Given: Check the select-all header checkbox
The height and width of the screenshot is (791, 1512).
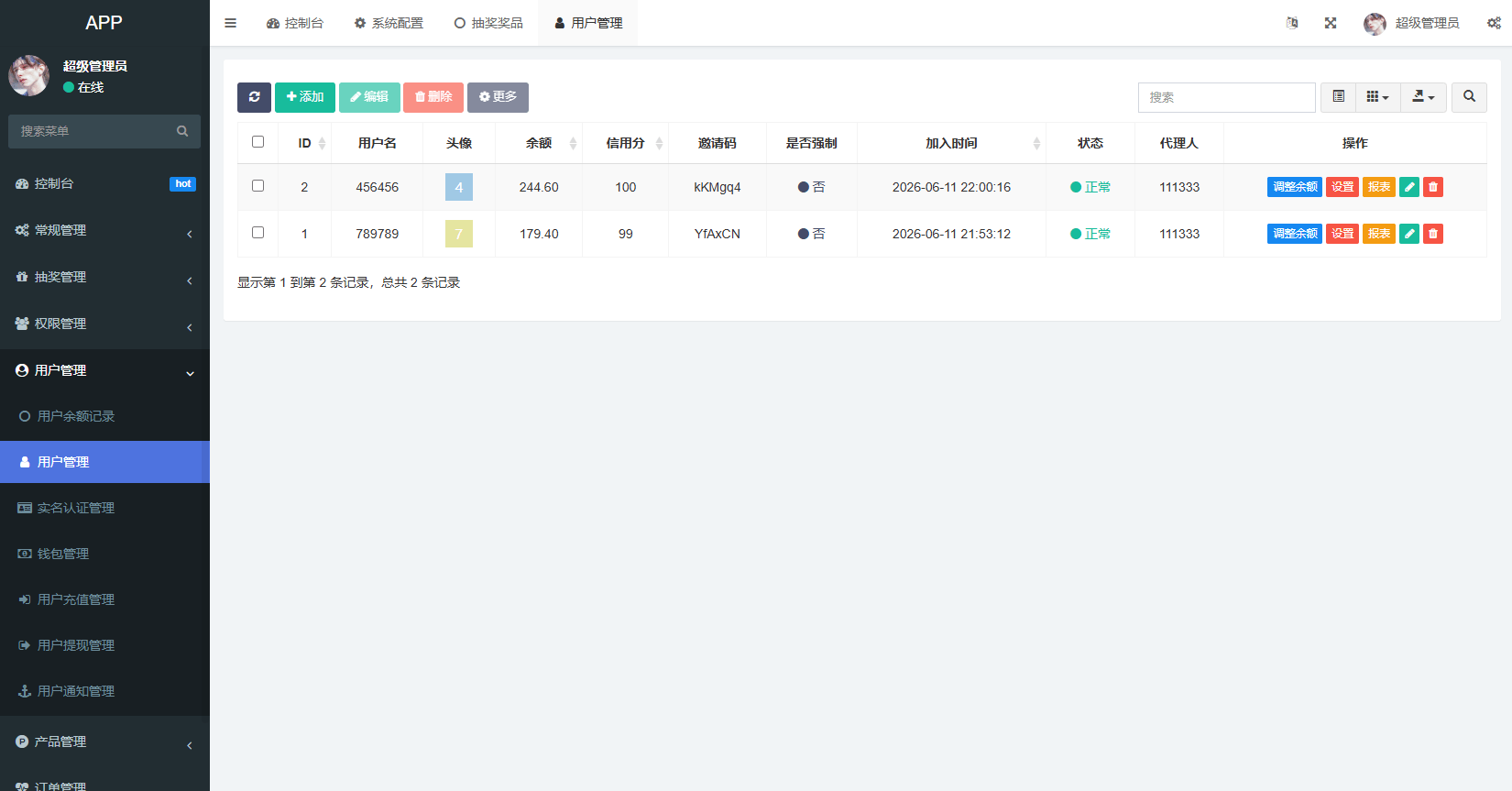Looking at the screenshot, I should click(257, 142).
